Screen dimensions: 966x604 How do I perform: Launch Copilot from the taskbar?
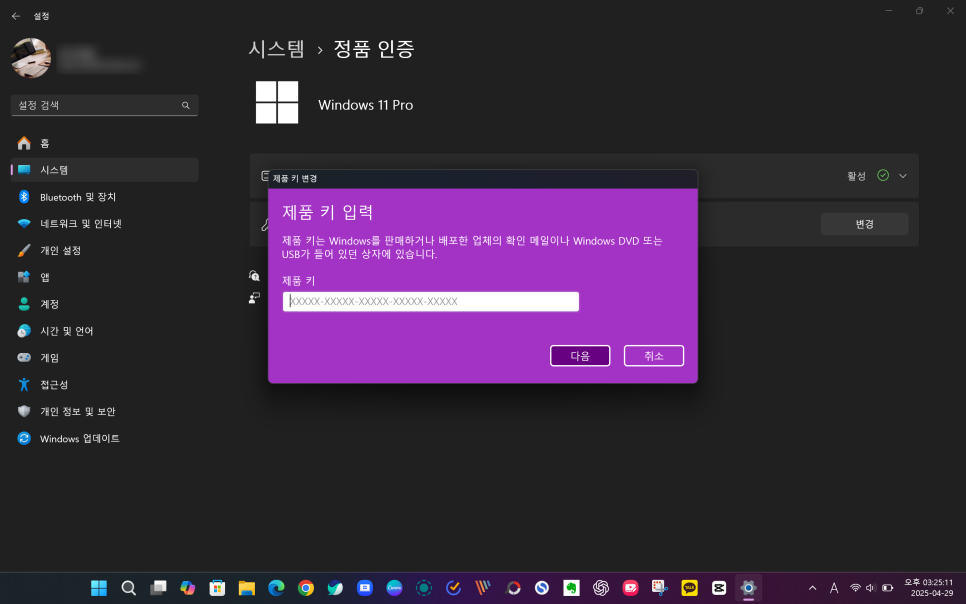187,588
